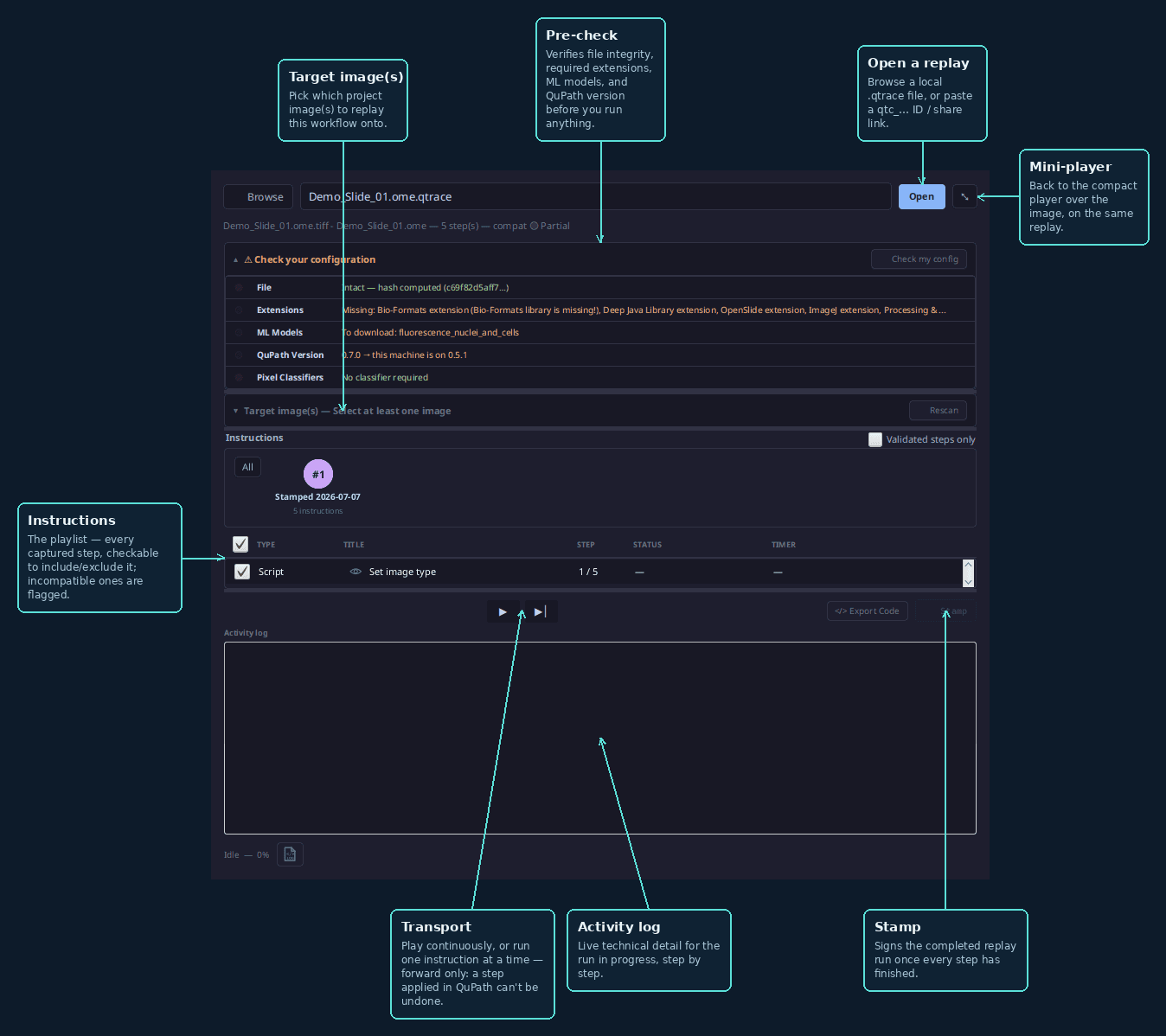This screenshot has width=1166, height=1036.
Task: Click the instruction list scroll-down arrow
Action: [968, 582]
